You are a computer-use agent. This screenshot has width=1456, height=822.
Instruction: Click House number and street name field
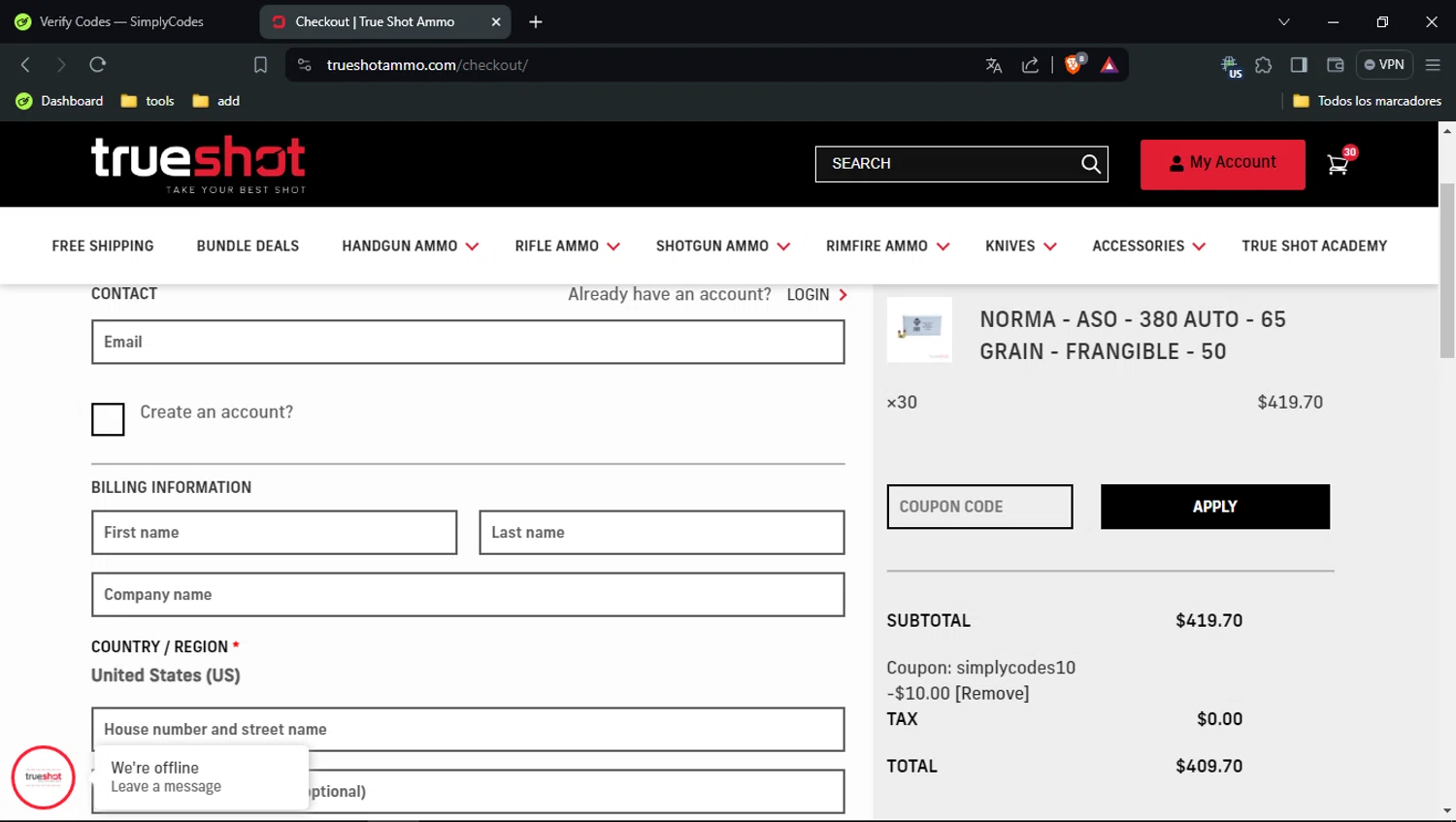click(468, 730)
